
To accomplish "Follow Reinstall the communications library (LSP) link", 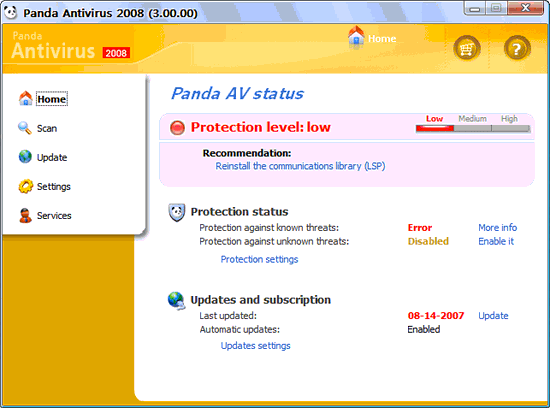I will tap(300, 166).
